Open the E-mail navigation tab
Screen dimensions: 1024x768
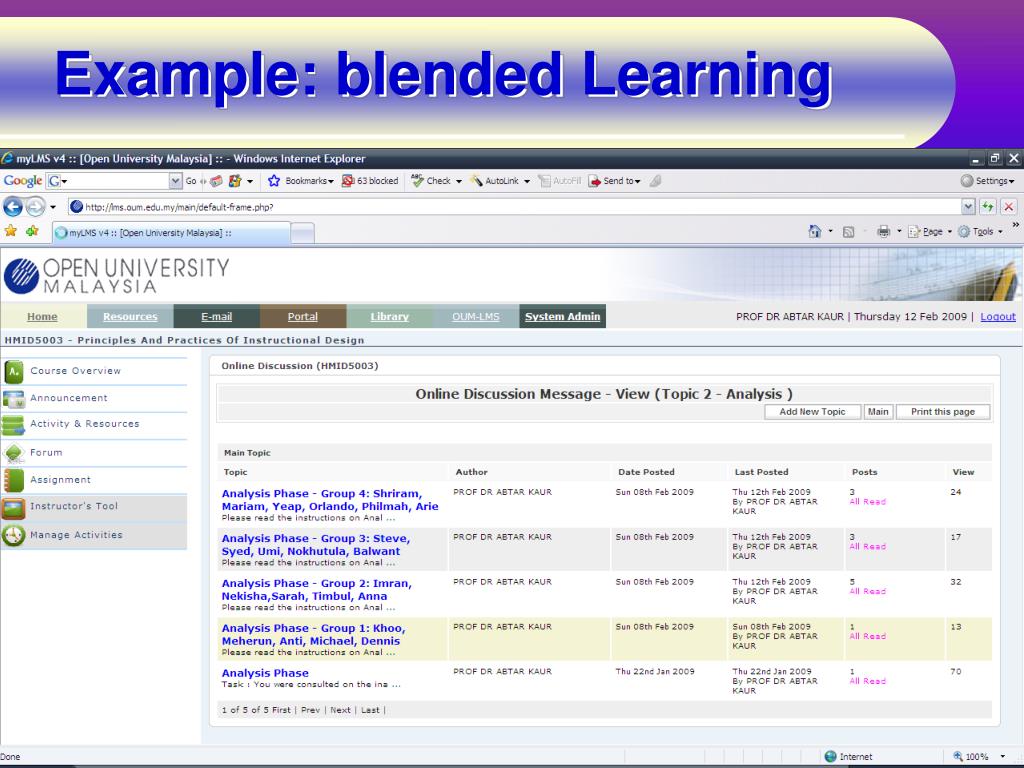pyautogui.click(x=217, y=316)
